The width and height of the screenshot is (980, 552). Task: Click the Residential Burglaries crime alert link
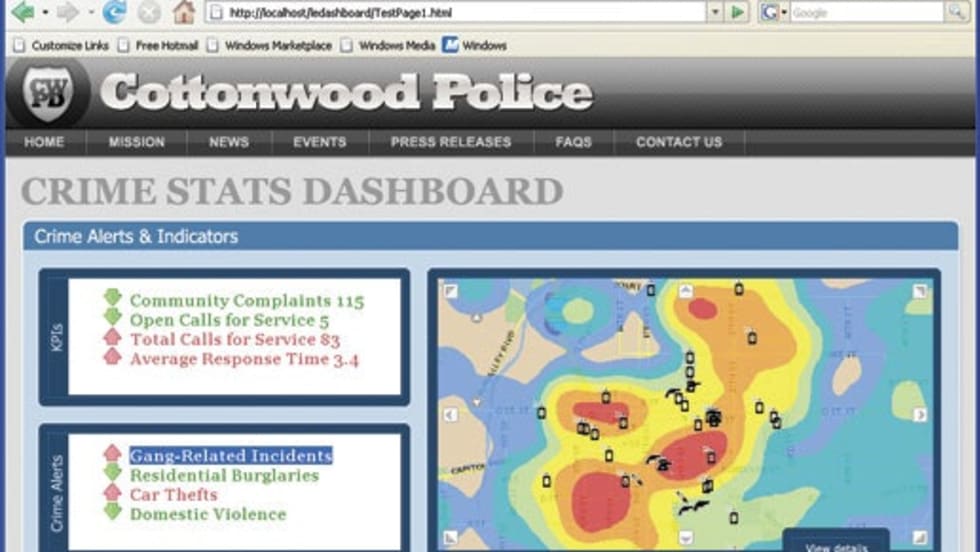[x=224, y=475]
